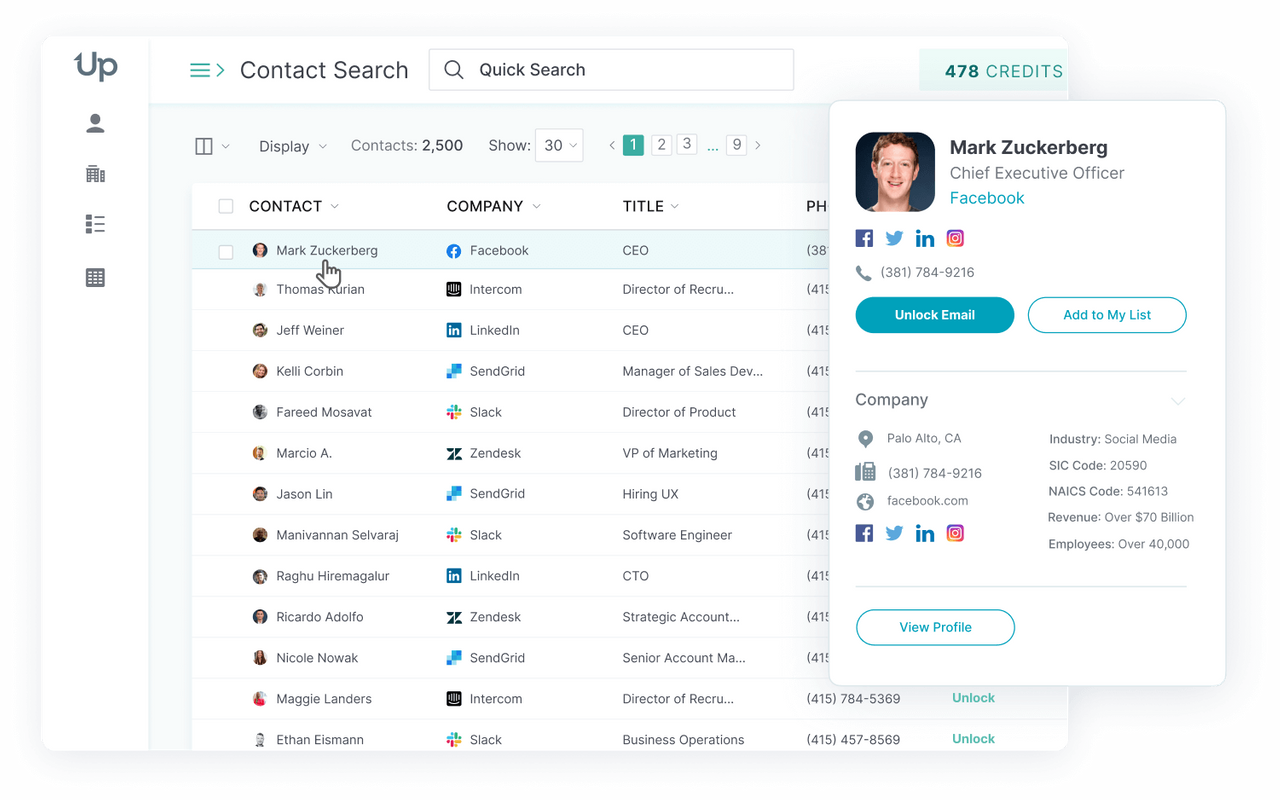The image size is (1280, 800).
Task: Select contact Raghu Hiremagalur
Action: click(x=333, y=576)
